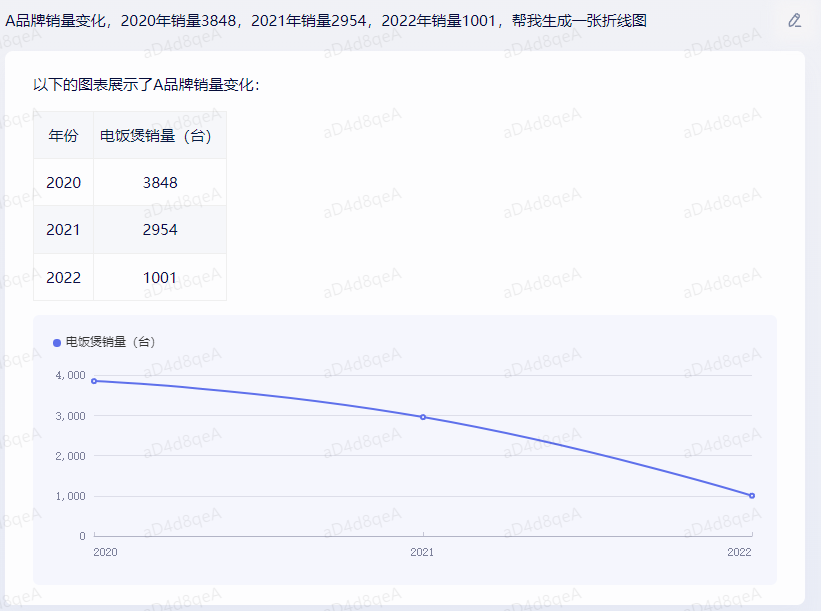This screenshot has height=611, width=821.
Task: Select the 2022 year cell in table
Action: [63, 277]
